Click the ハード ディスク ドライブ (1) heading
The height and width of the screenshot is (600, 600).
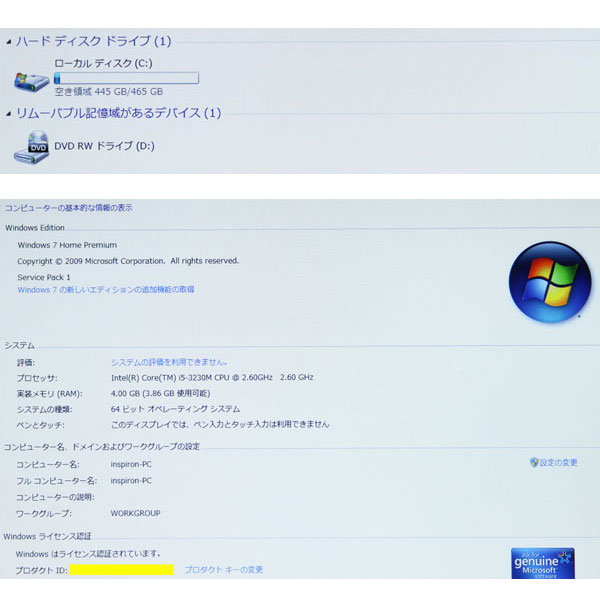[x=93, y=41]
